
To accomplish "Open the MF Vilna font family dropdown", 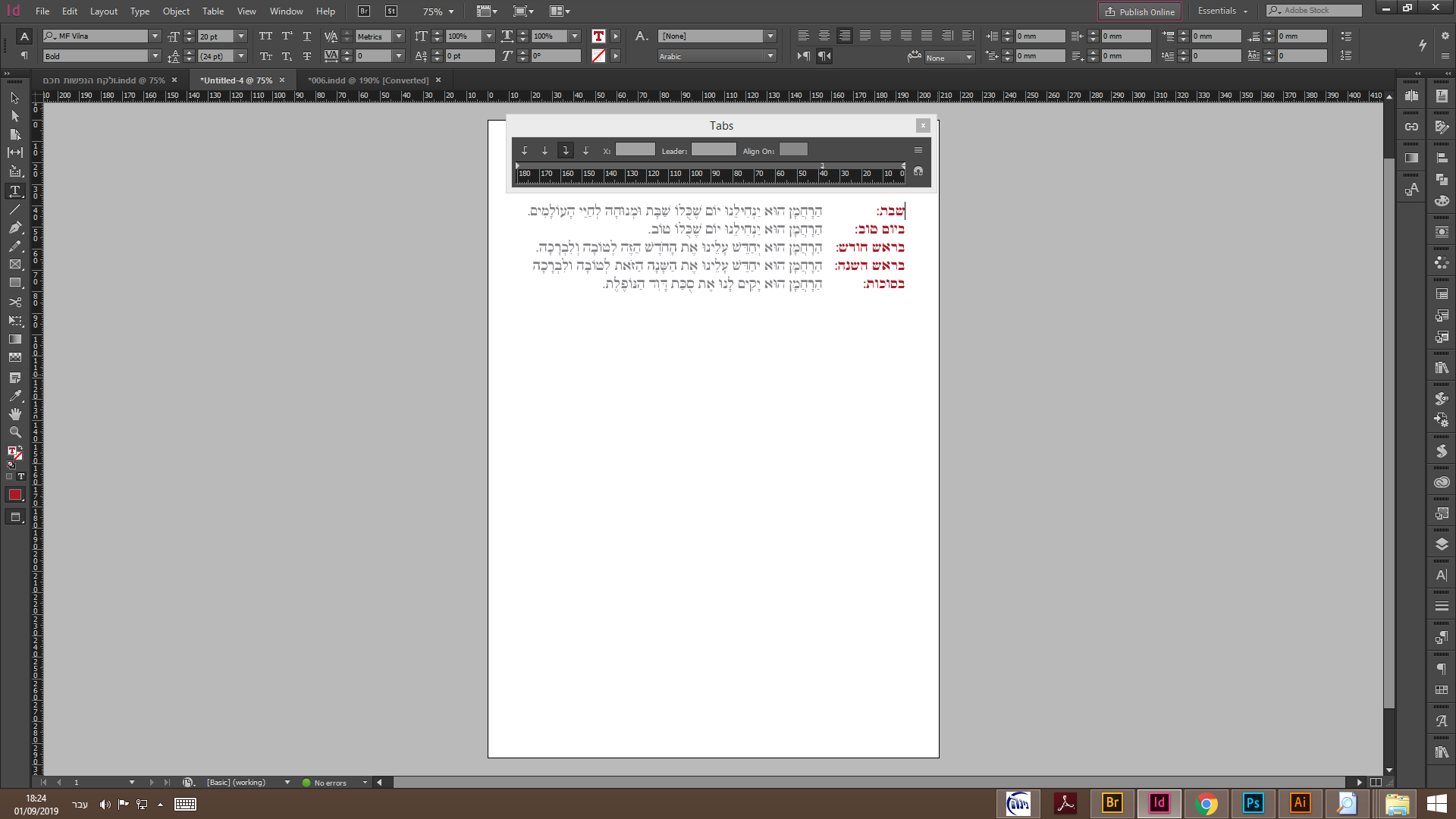I will coord(155,36).
